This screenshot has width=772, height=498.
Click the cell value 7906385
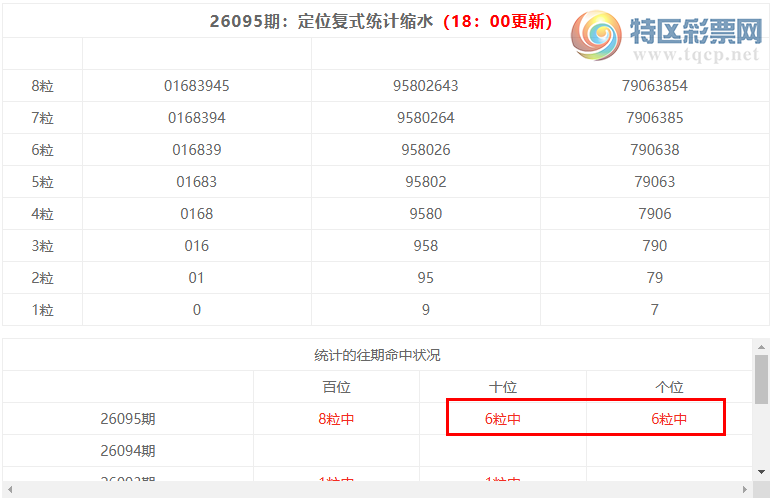tap(655, 118)
